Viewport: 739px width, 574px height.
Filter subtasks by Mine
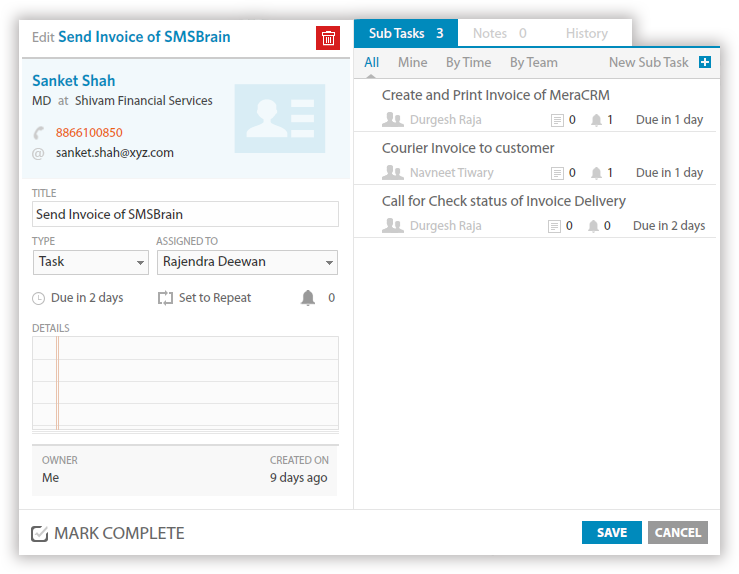coord(412,62)
